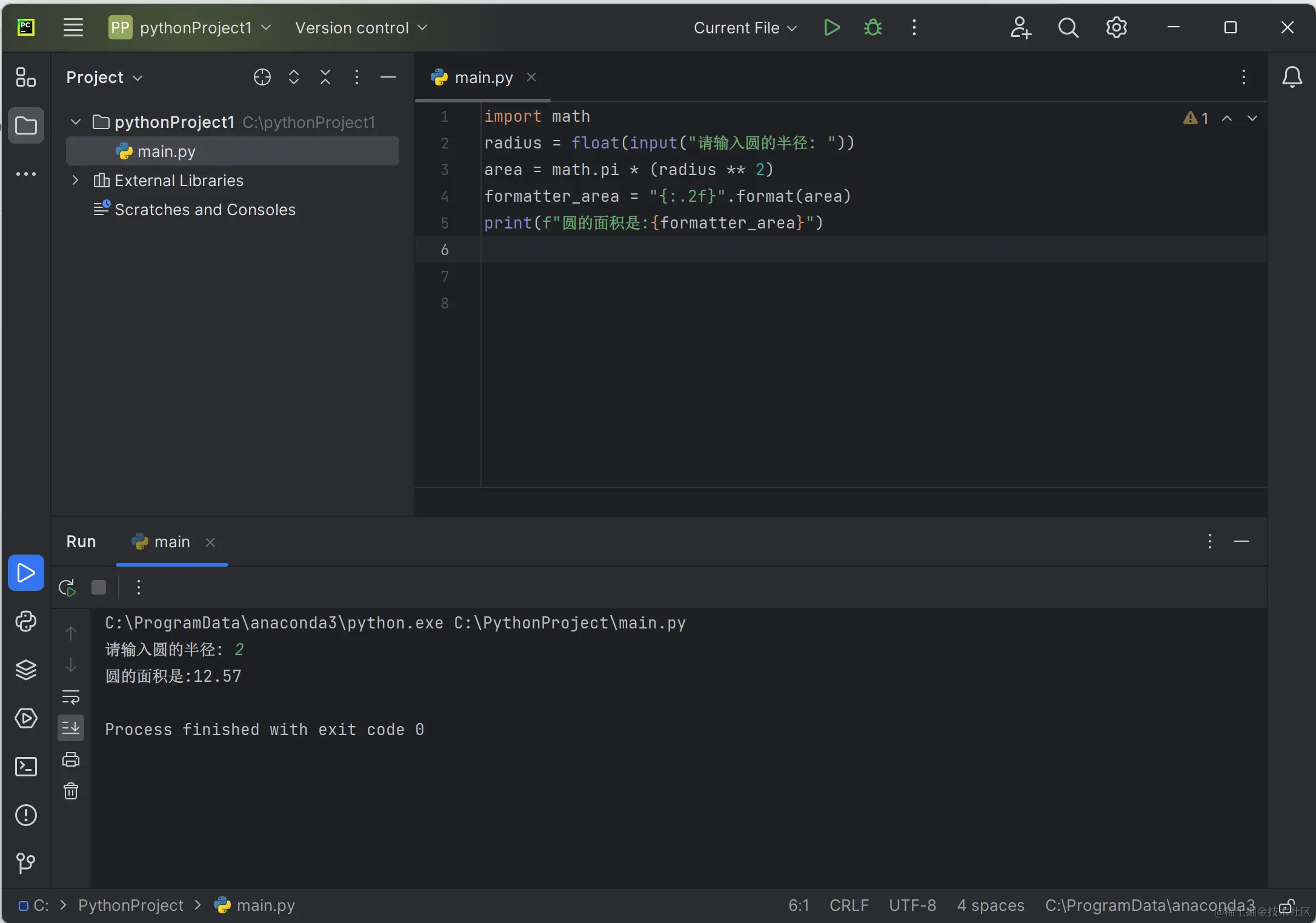Open Python Console tool window
The height and width of the screenshot is (923, 1316).
[x=26, y=621]
